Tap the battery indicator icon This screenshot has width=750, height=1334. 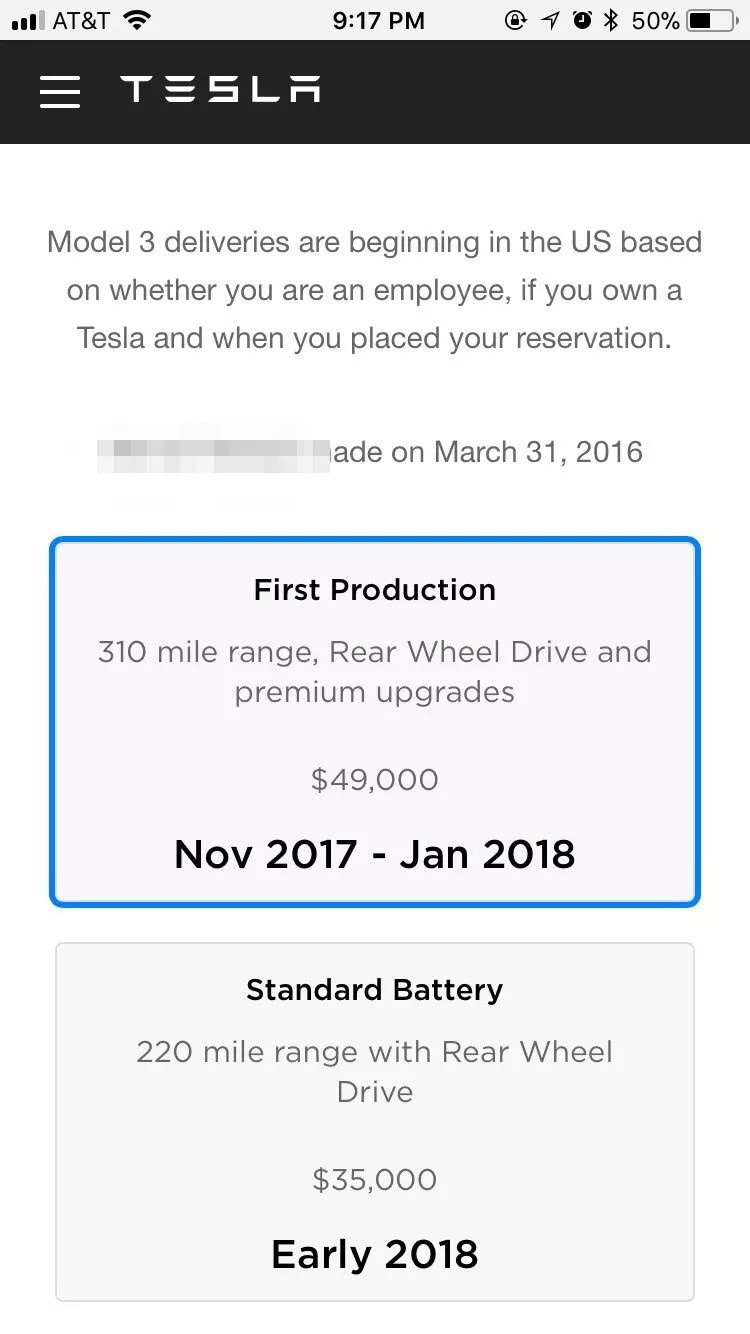712,20
